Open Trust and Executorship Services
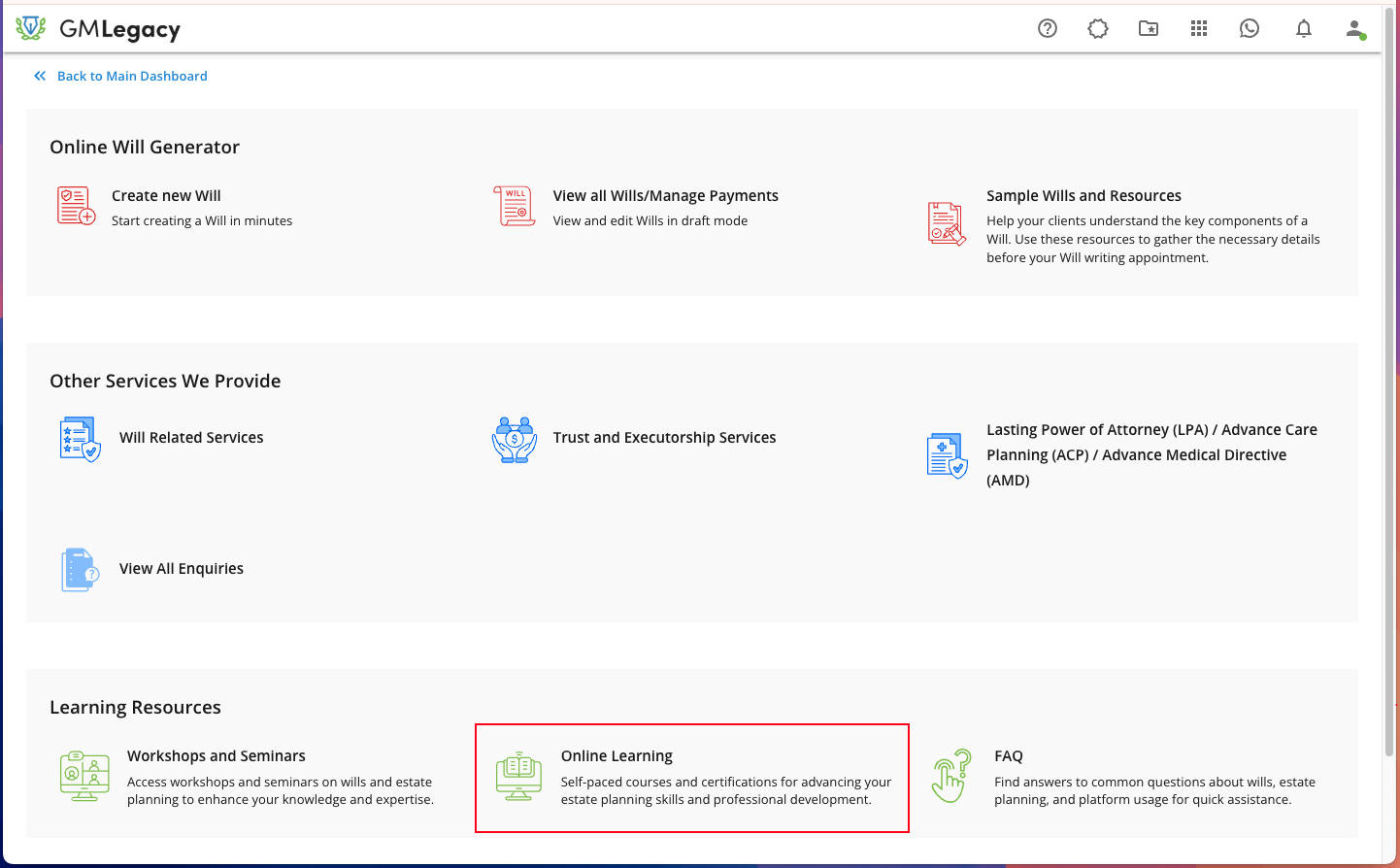The height and width of the screenshot is (868, 1400). pos(664,438)
